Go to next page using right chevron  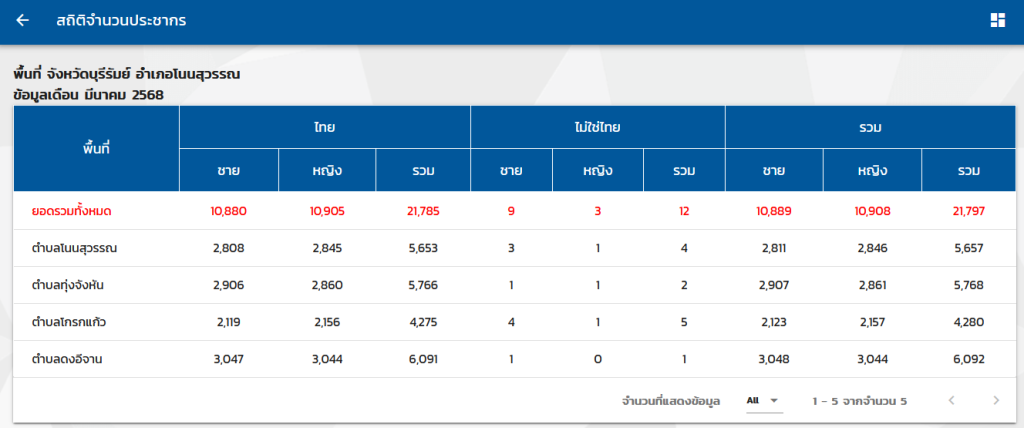995,401
